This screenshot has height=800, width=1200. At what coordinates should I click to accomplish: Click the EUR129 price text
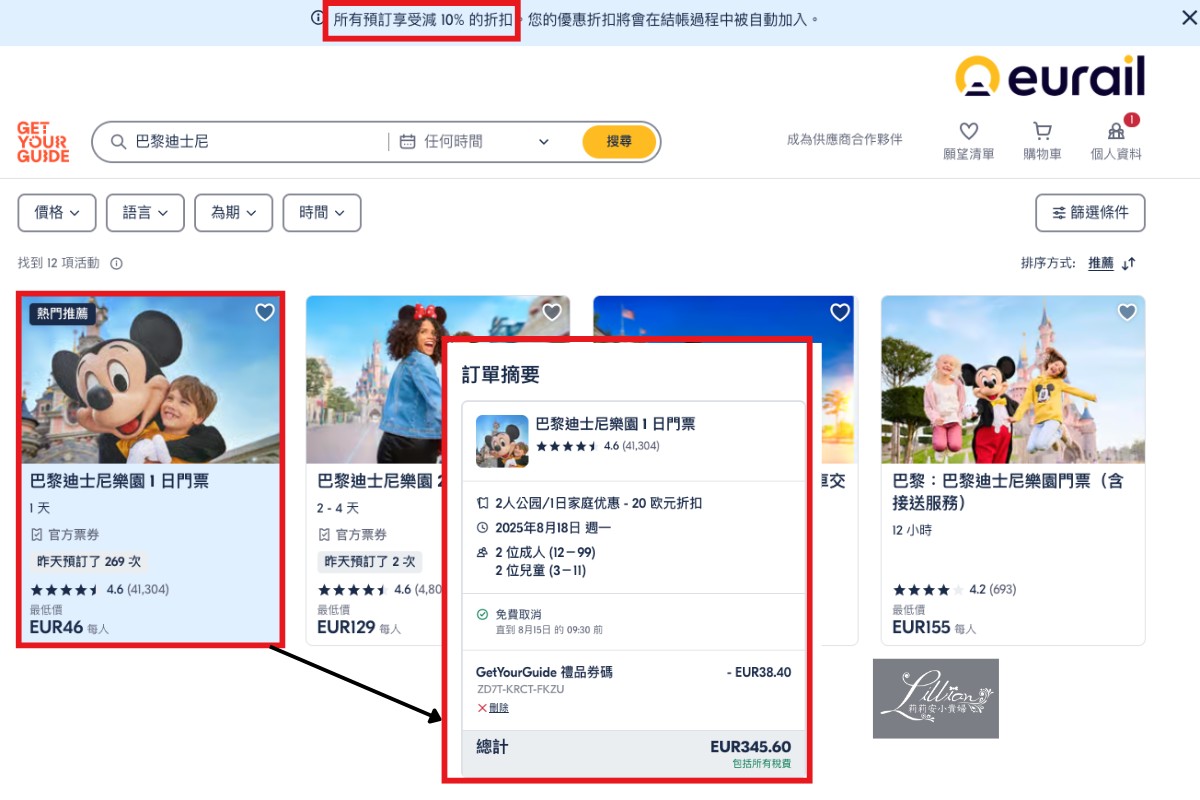point(346,628)
